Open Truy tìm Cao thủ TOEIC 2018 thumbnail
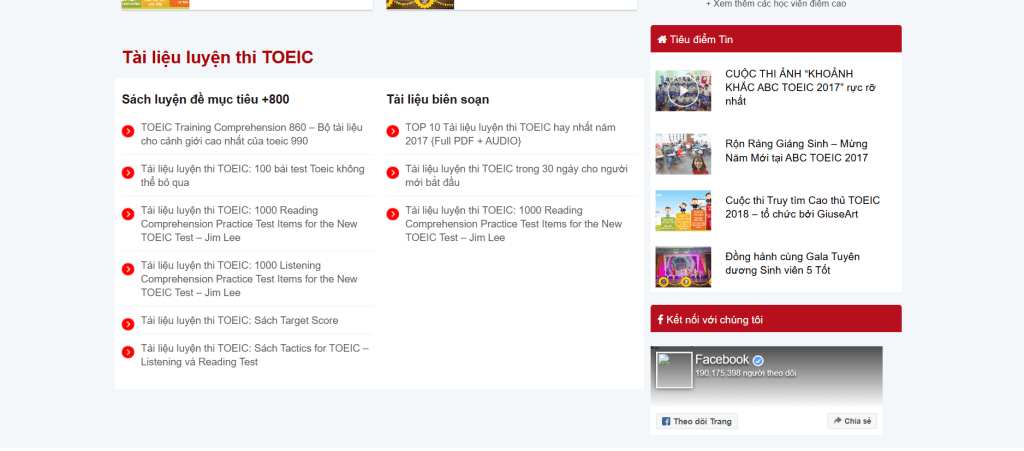The height and width of the screenshot is (451, 1024). [x=683, y=211]
